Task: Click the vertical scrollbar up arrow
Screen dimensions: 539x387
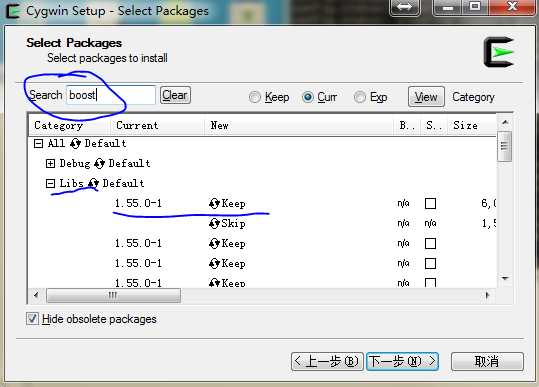Action: coord(505,123)
